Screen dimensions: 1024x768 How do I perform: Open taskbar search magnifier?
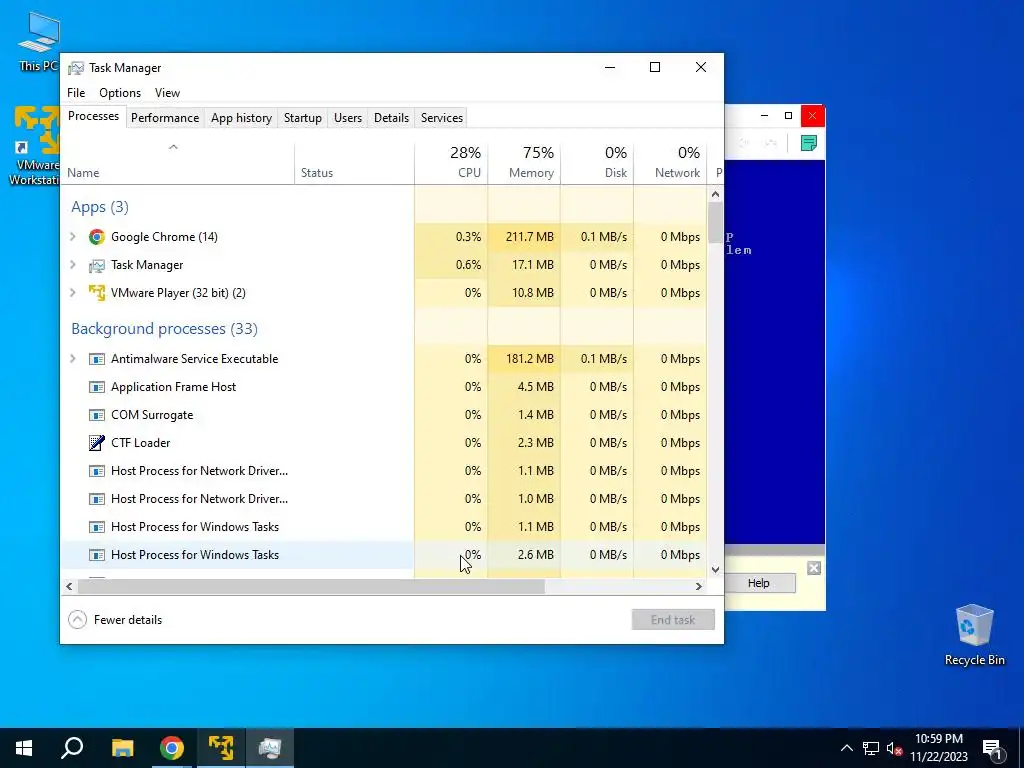pyautogui.click(x=72, y=748)
